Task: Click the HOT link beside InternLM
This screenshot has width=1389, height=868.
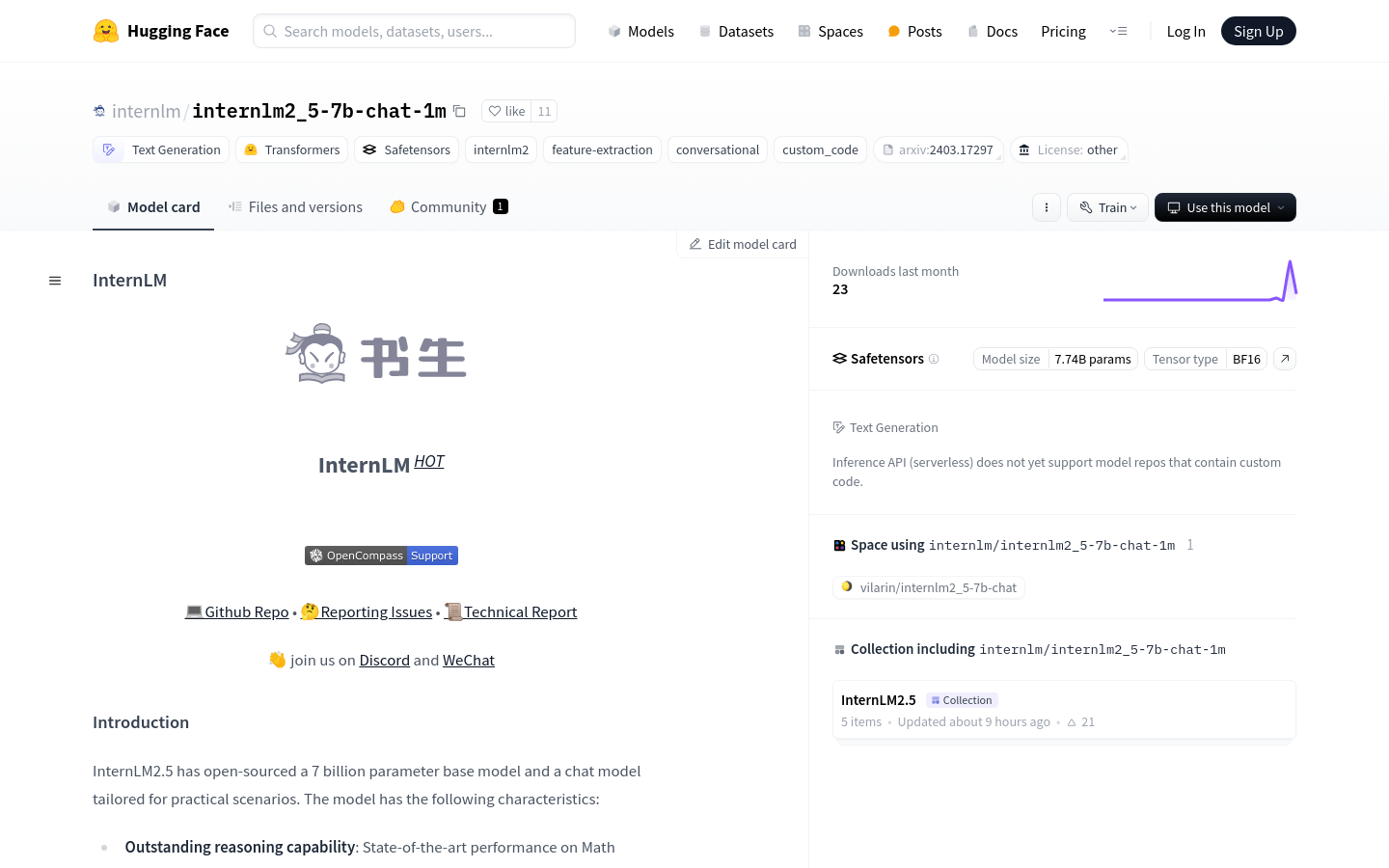Action: point(429,461)
